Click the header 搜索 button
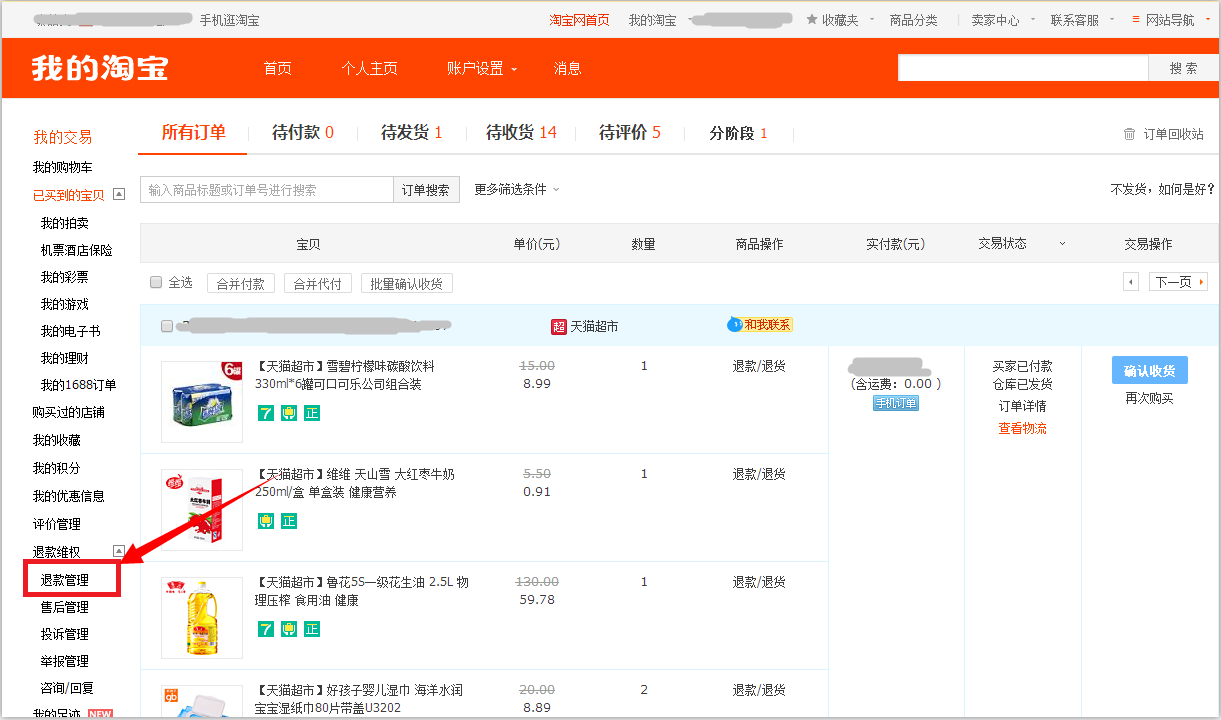 pos(1184,68)
